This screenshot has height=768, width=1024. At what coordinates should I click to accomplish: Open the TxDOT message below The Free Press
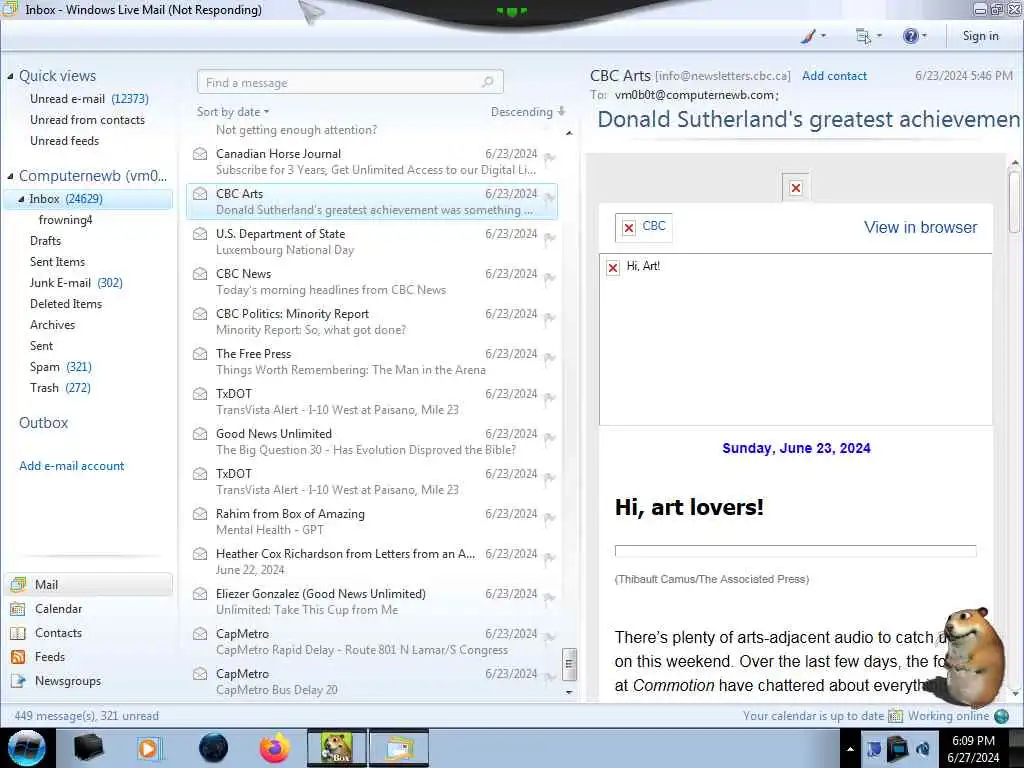click(x=372, y=402)
